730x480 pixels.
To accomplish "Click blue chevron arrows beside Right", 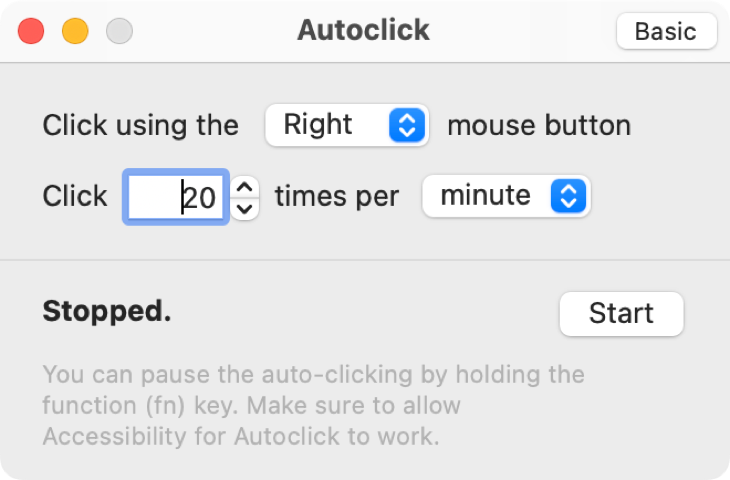I will click(406, 125).
